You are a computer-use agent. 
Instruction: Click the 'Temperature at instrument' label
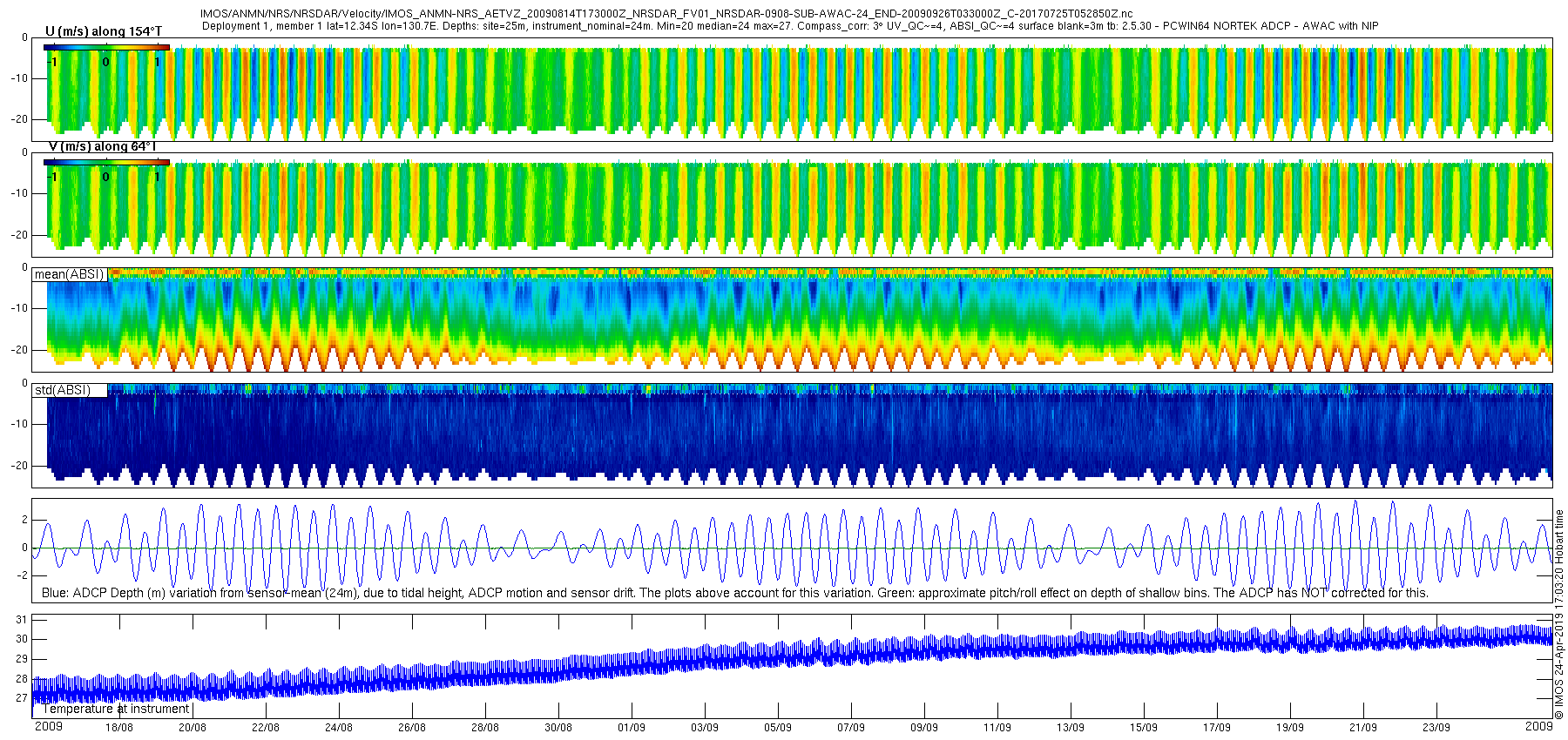(115, 709)
